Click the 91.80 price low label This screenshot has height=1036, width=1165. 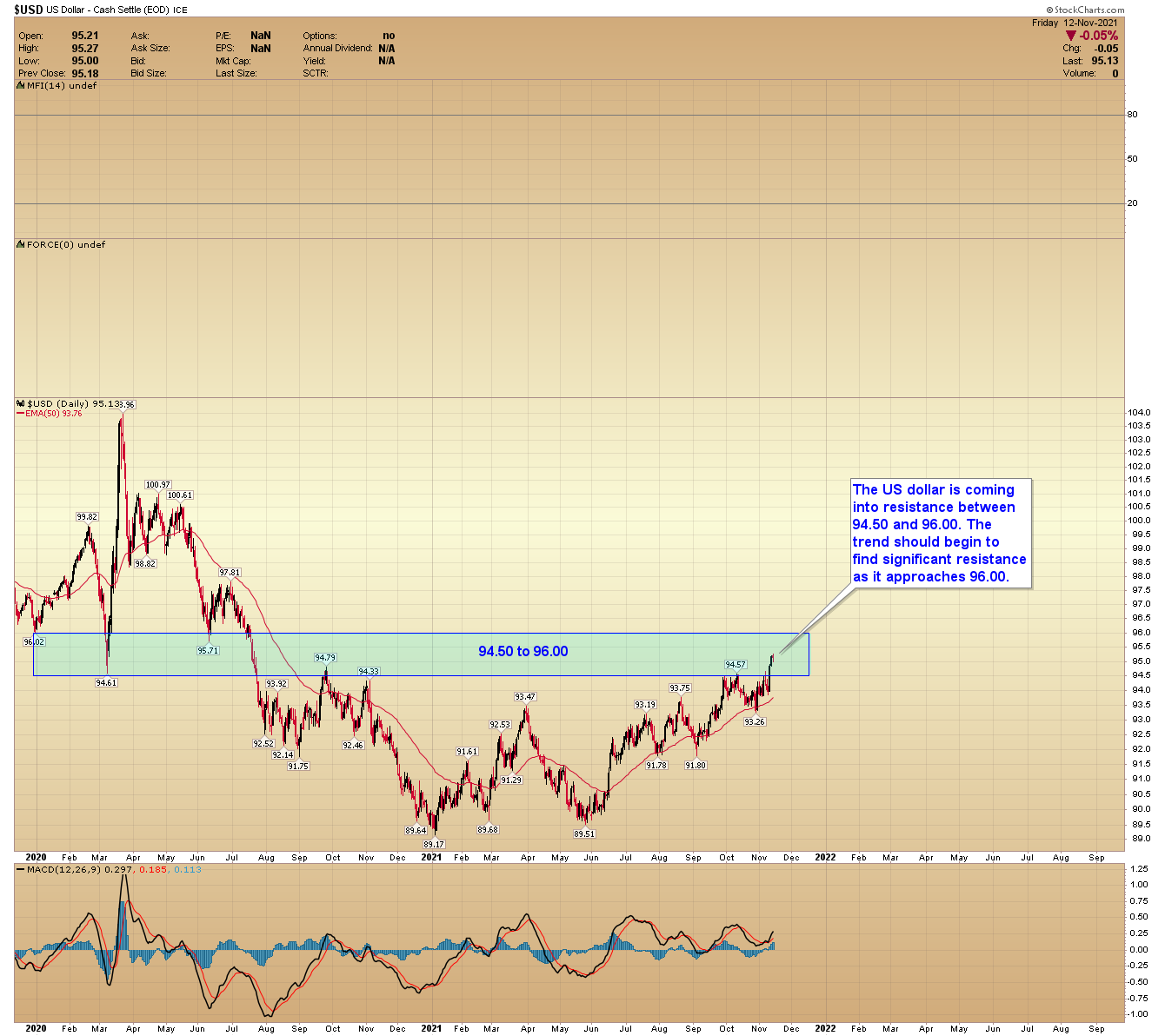tap(696, 766)
